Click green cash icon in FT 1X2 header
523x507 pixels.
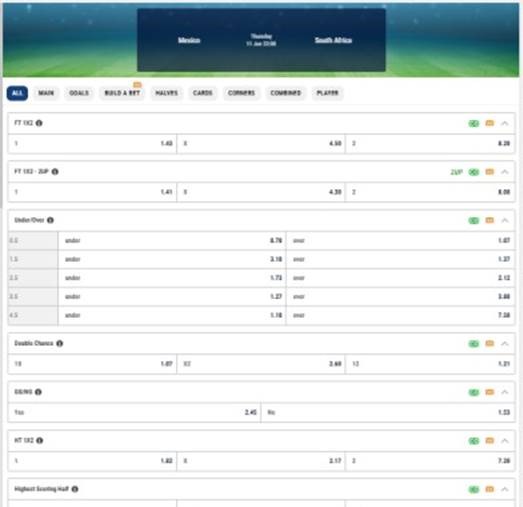pos(474,123)
